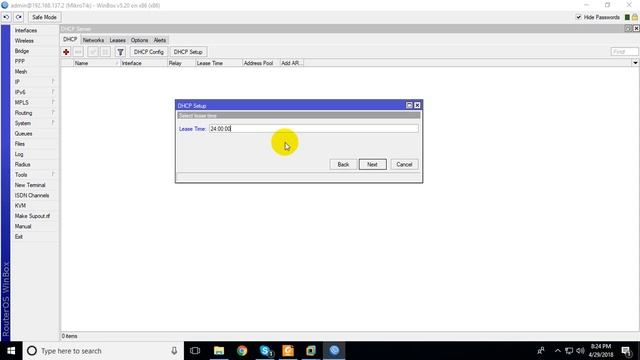640x360 pixels.
Task: Click the enable (checkmark) toolbar icon
Action: tap(93, 52)
